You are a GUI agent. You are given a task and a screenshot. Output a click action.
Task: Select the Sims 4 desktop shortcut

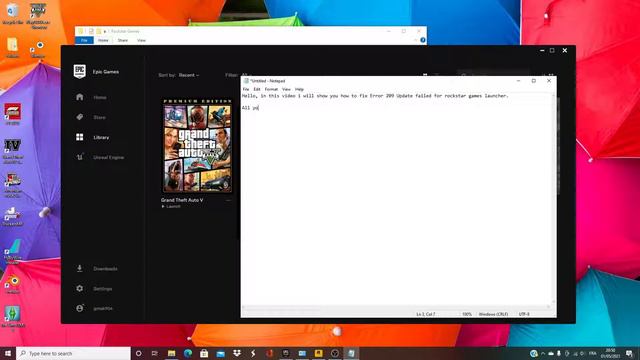coord(13,318)
